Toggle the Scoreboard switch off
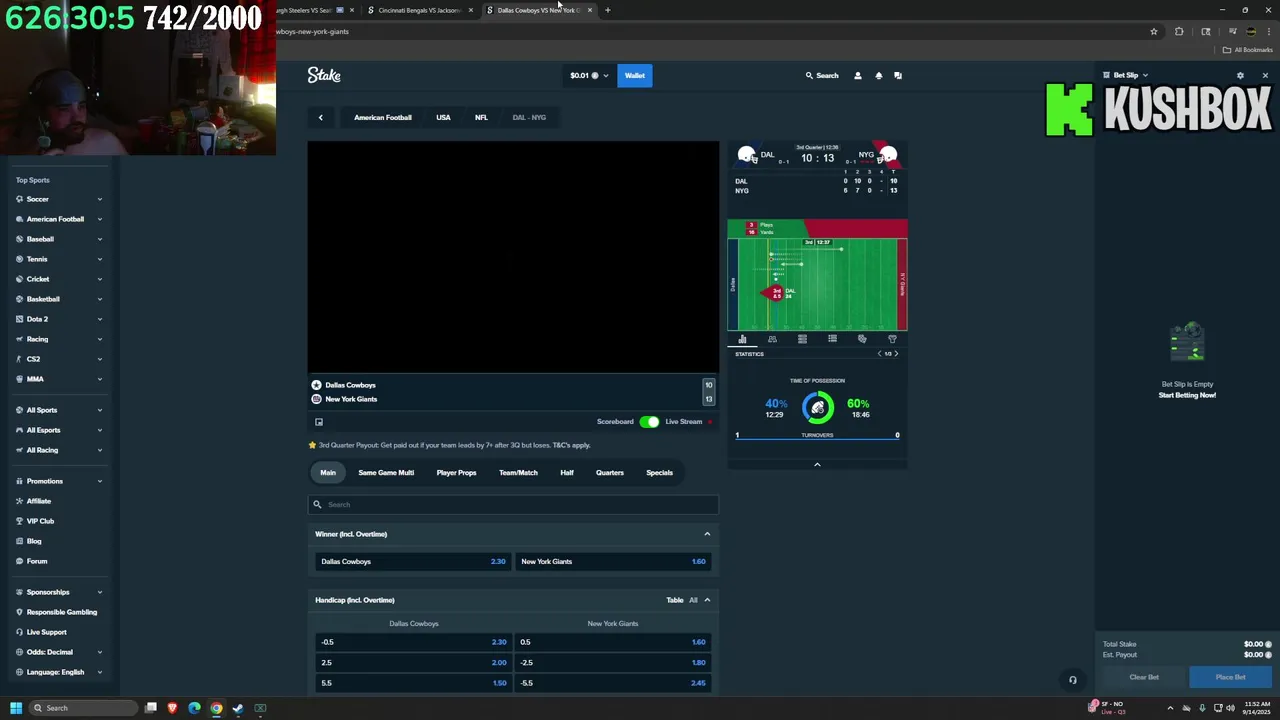The height and width of the screenshot is (720, 1280). [x=649, y=422]
